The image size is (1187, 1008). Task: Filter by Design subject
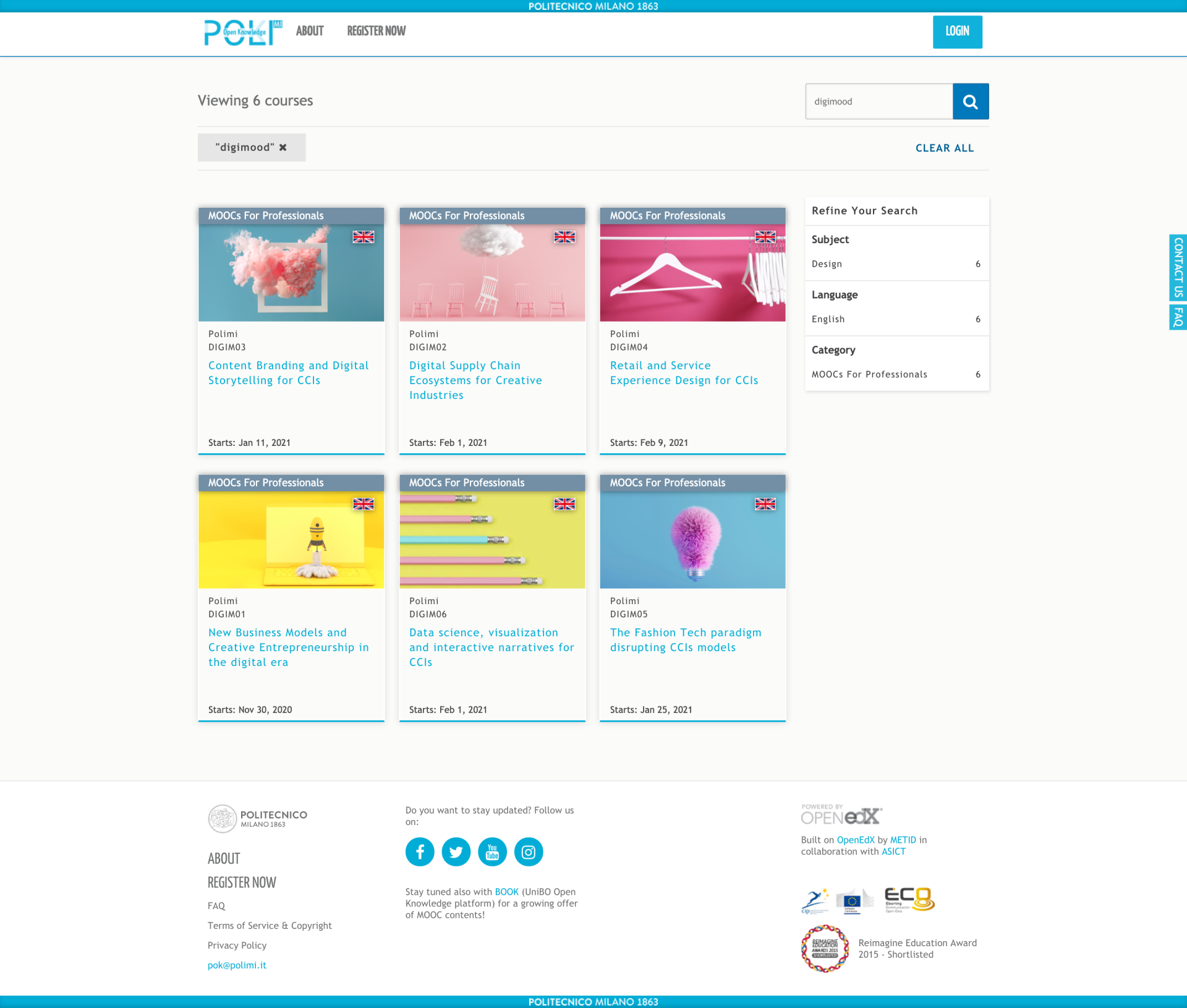tap(827, 264)
